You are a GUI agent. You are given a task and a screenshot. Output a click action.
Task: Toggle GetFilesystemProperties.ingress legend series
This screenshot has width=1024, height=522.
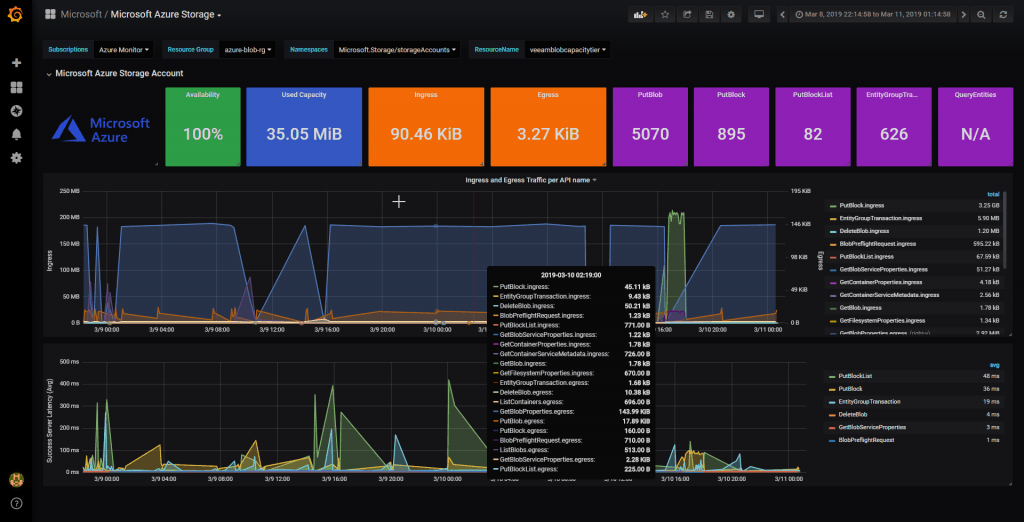click(882, 320)
